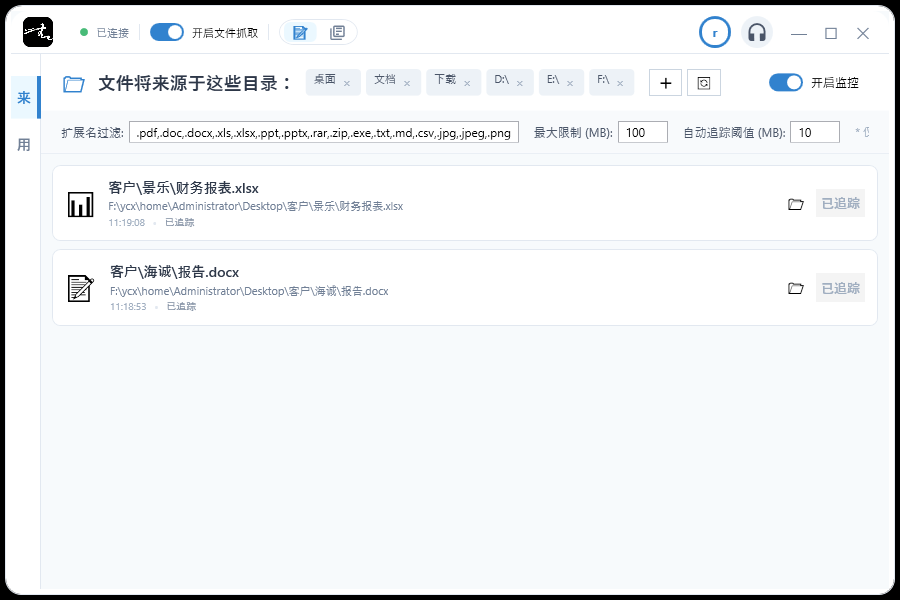Click the plus button to add directory
The image size is (900, 600).
tap(665, 82)
